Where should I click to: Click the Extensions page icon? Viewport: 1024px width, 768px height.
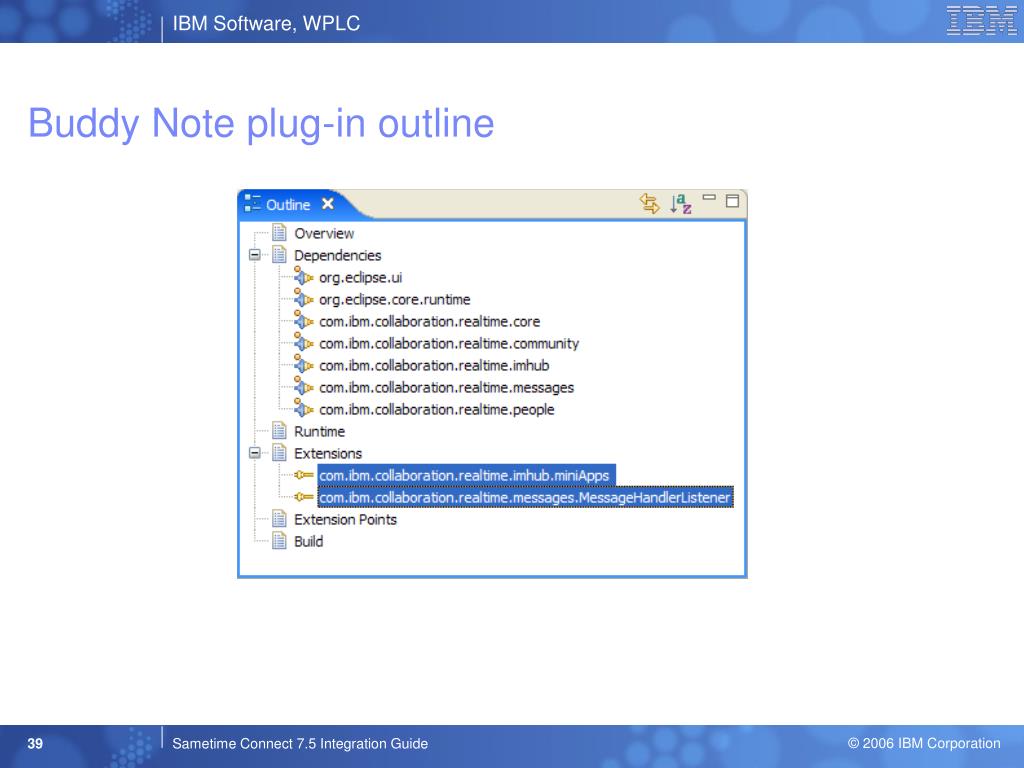coord(280,453)
